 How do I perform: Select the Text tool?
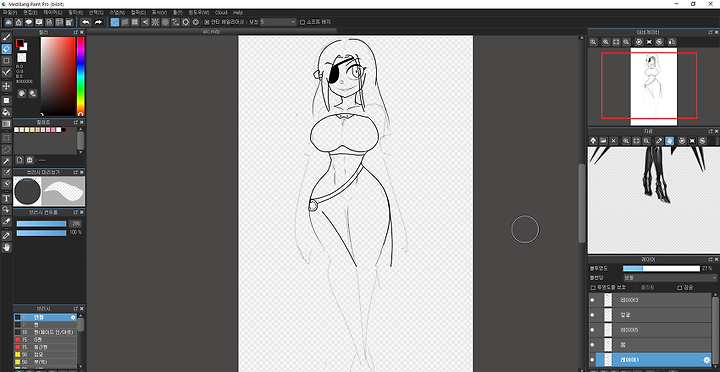click(6, 198)
